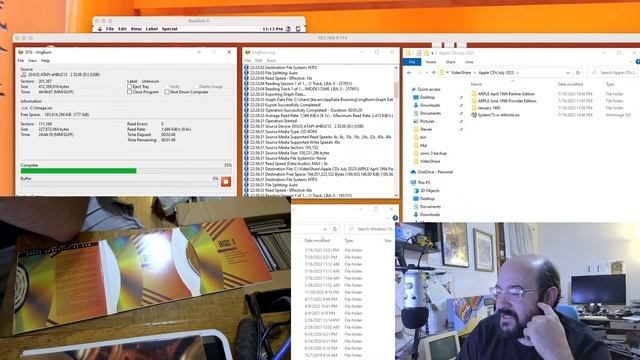The height and width of the screenshot is (360, 640).
Task: Toggle the Verify checkbox in ImgBurn
Action: [x=167, y=87]
